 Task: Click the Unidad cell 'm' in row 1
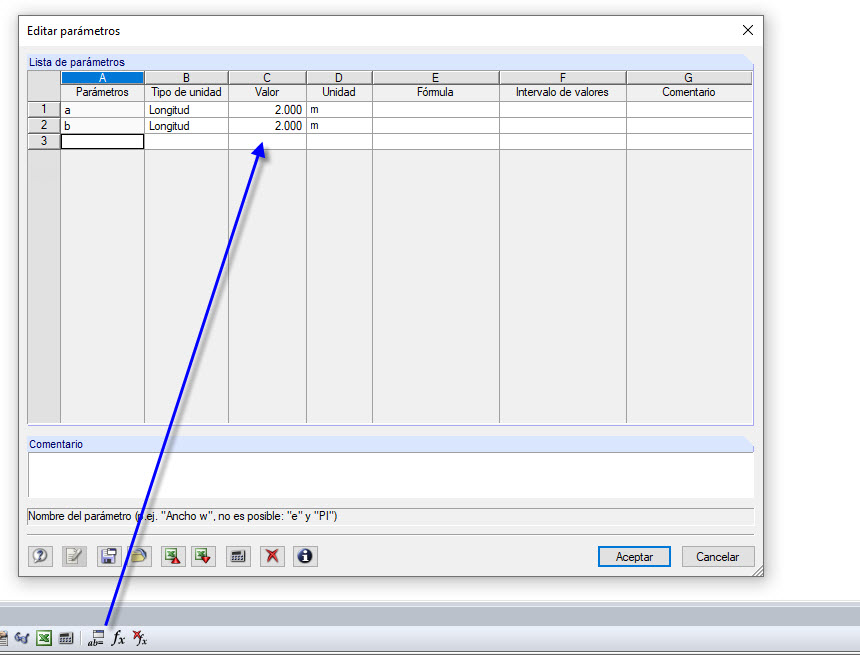339,110
